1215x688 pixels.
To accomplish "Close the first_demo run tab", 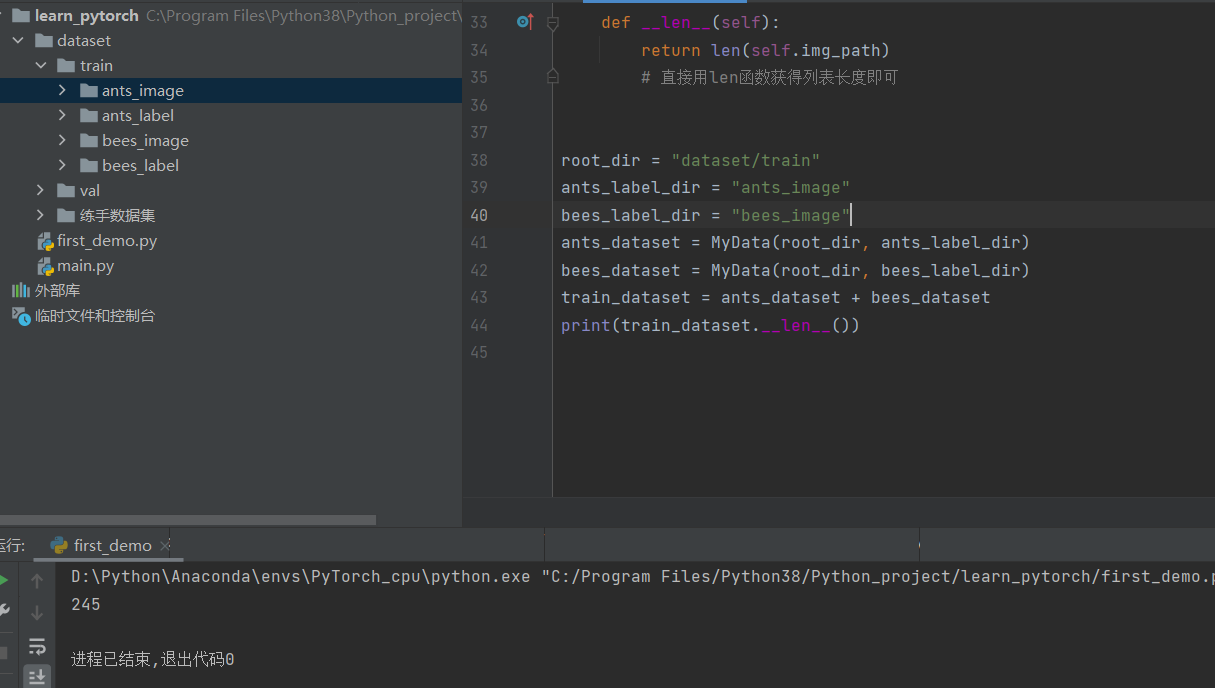I will click(x=166, y=546).
